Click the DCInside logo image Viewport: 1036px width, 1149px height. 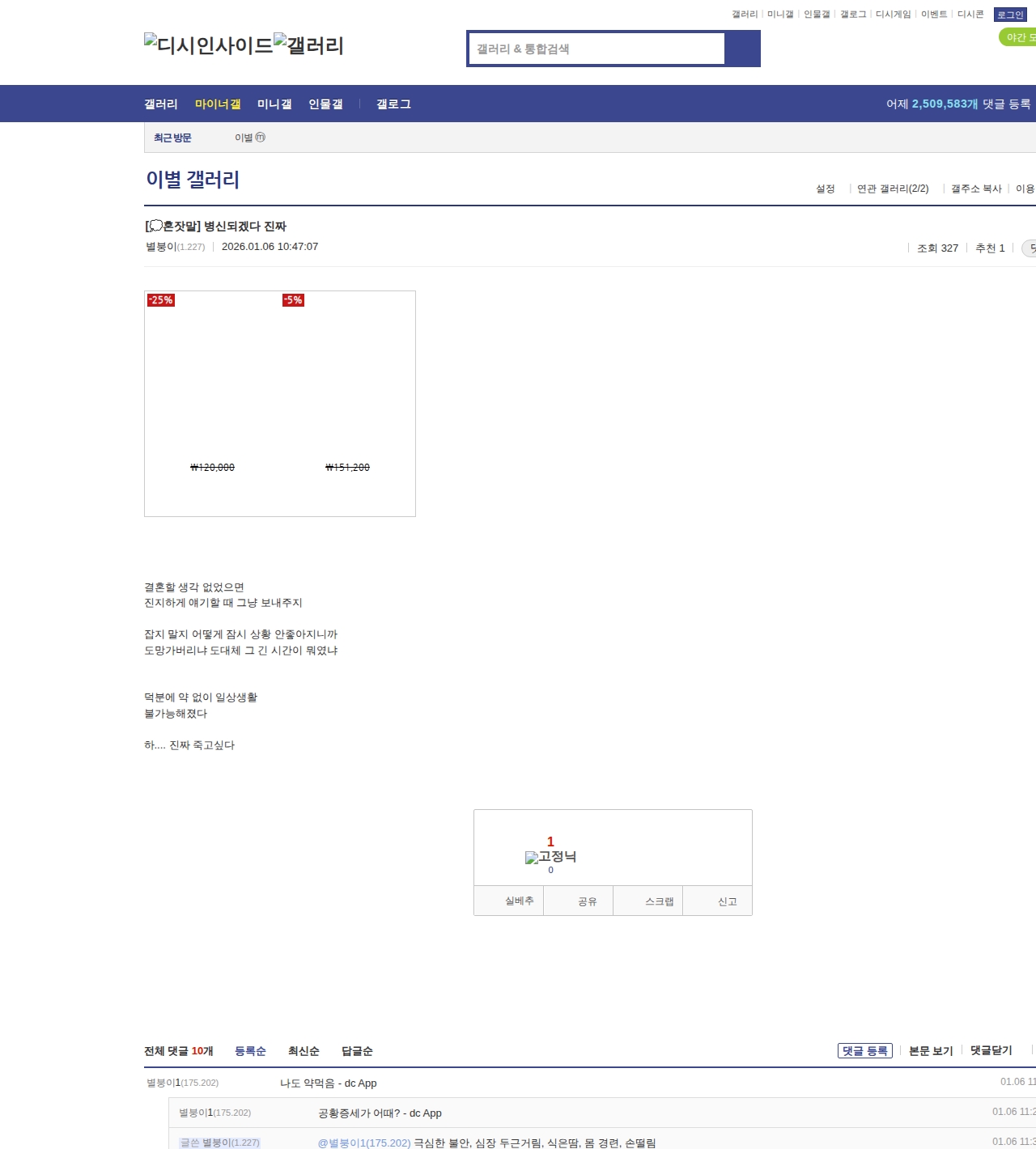208,45
